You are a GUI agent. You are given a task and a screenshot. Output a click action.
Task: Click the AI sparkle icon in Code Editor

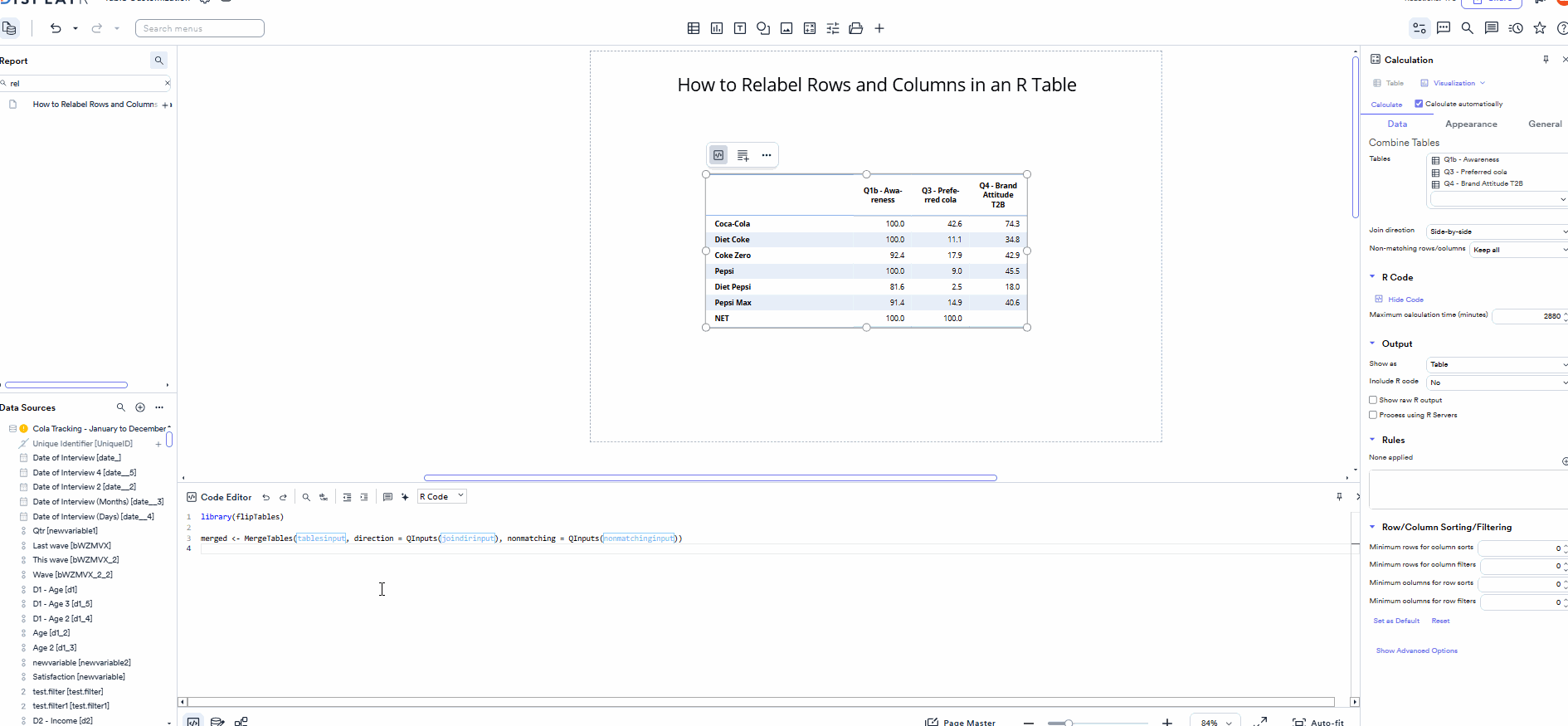click(405, 497)
